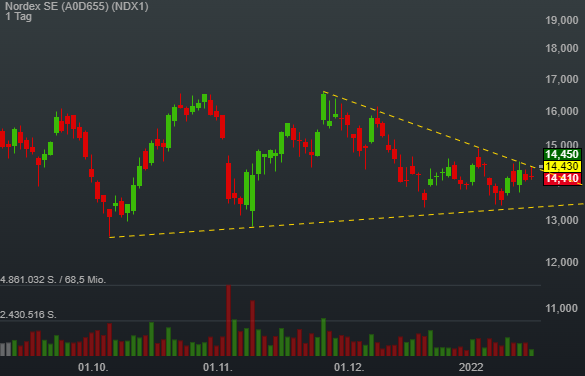Click the red 14,410 price tag
The width and height of the screenshot is (585, 376).
562,179
